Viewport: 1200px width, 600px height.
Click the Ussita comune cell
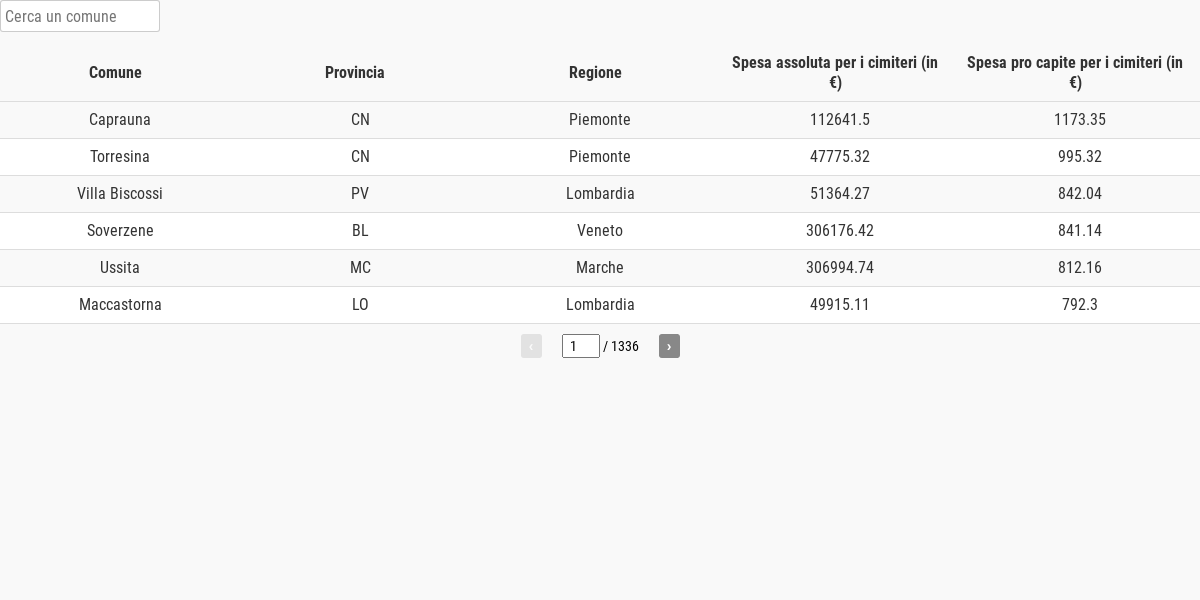point(120,268)
